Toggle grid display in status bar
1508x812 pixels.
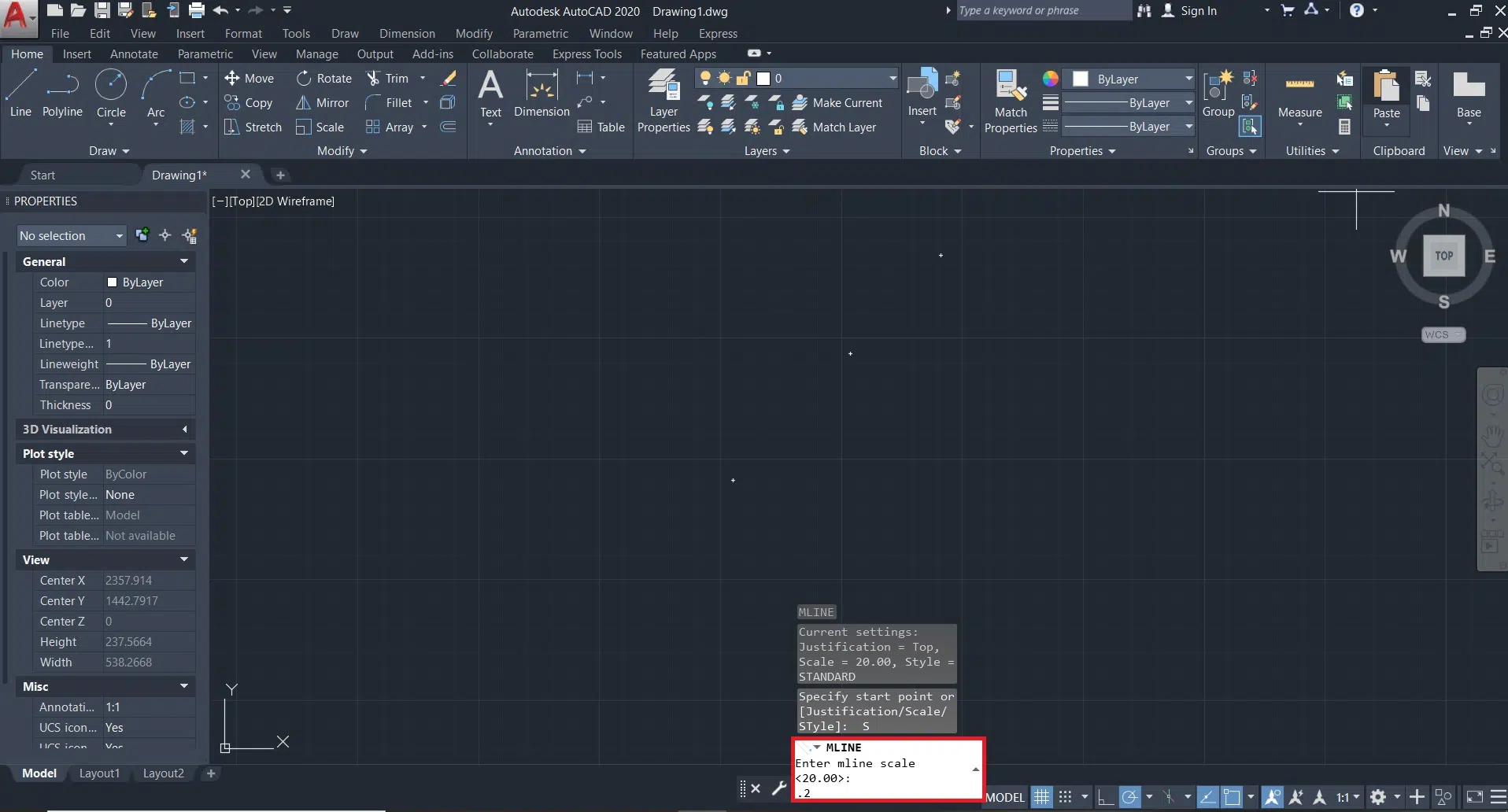pyautogui.click(x=1042, y=797)
